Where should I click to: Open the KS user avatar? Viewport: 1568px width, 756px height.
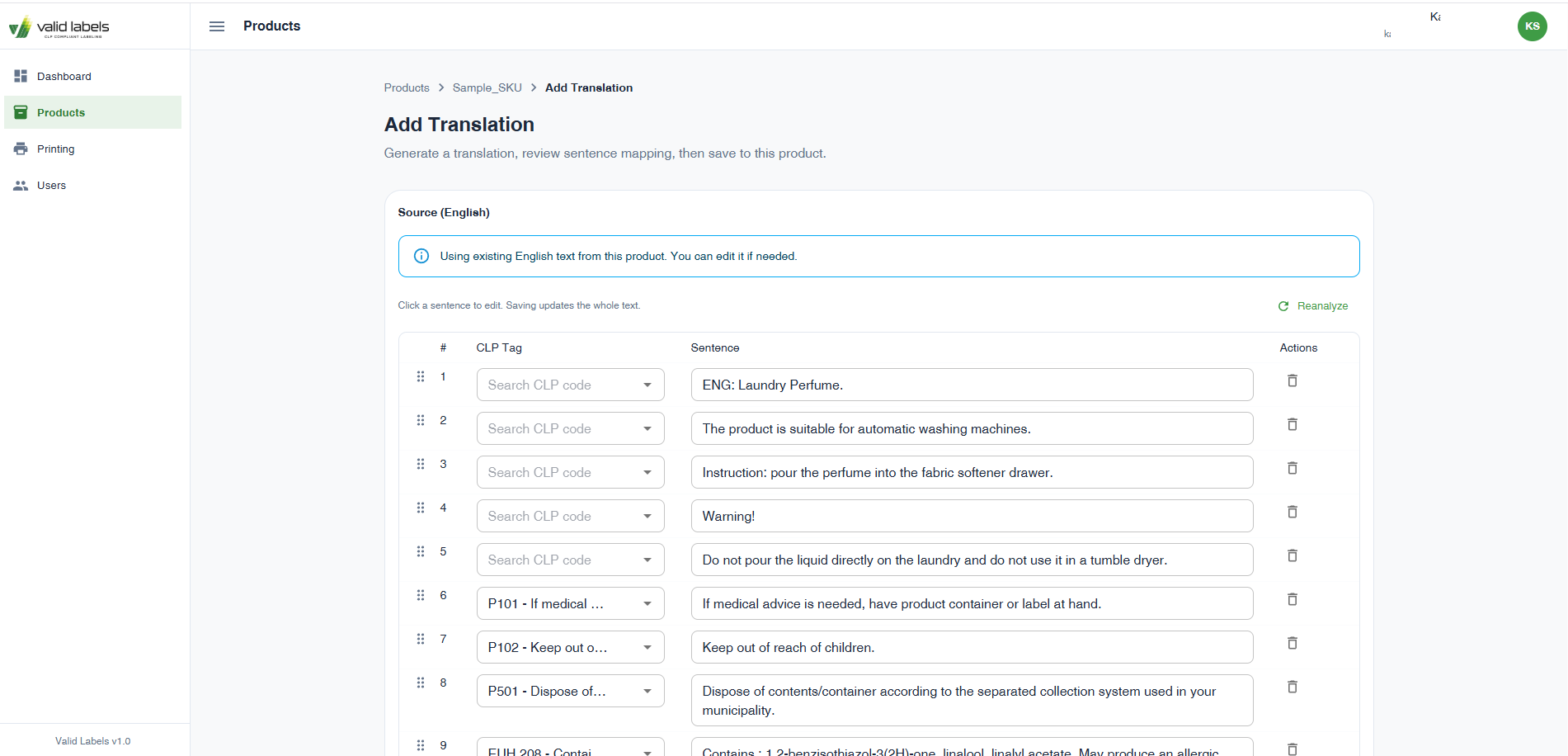(x=1532, y=26)
